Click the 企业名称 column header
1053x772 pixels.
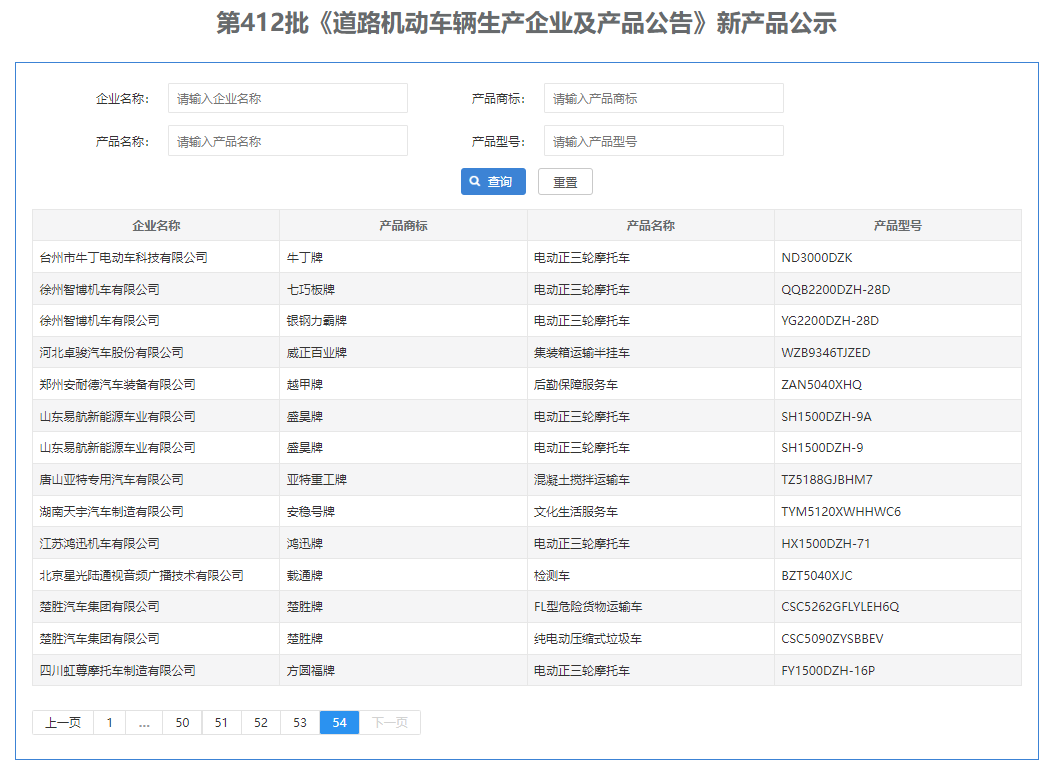click(x=156, y=226)
